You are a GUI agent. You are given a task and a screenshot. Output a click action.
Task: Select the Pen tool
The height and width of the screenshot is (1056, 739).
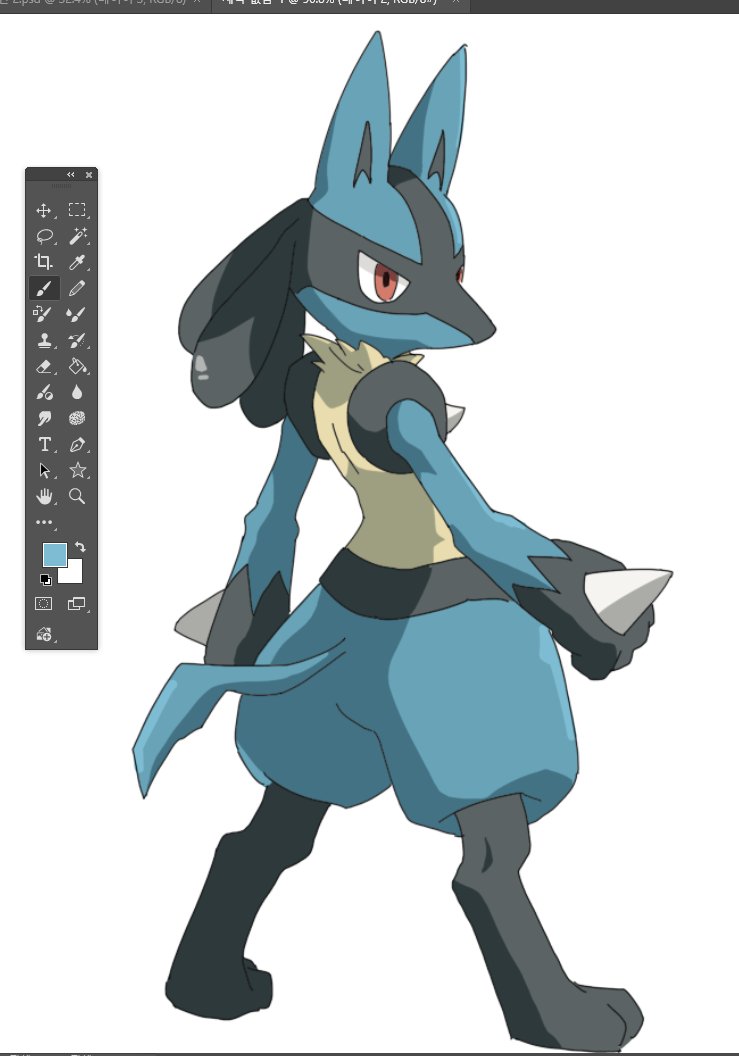pyautogui.click(x=77, y=444)
